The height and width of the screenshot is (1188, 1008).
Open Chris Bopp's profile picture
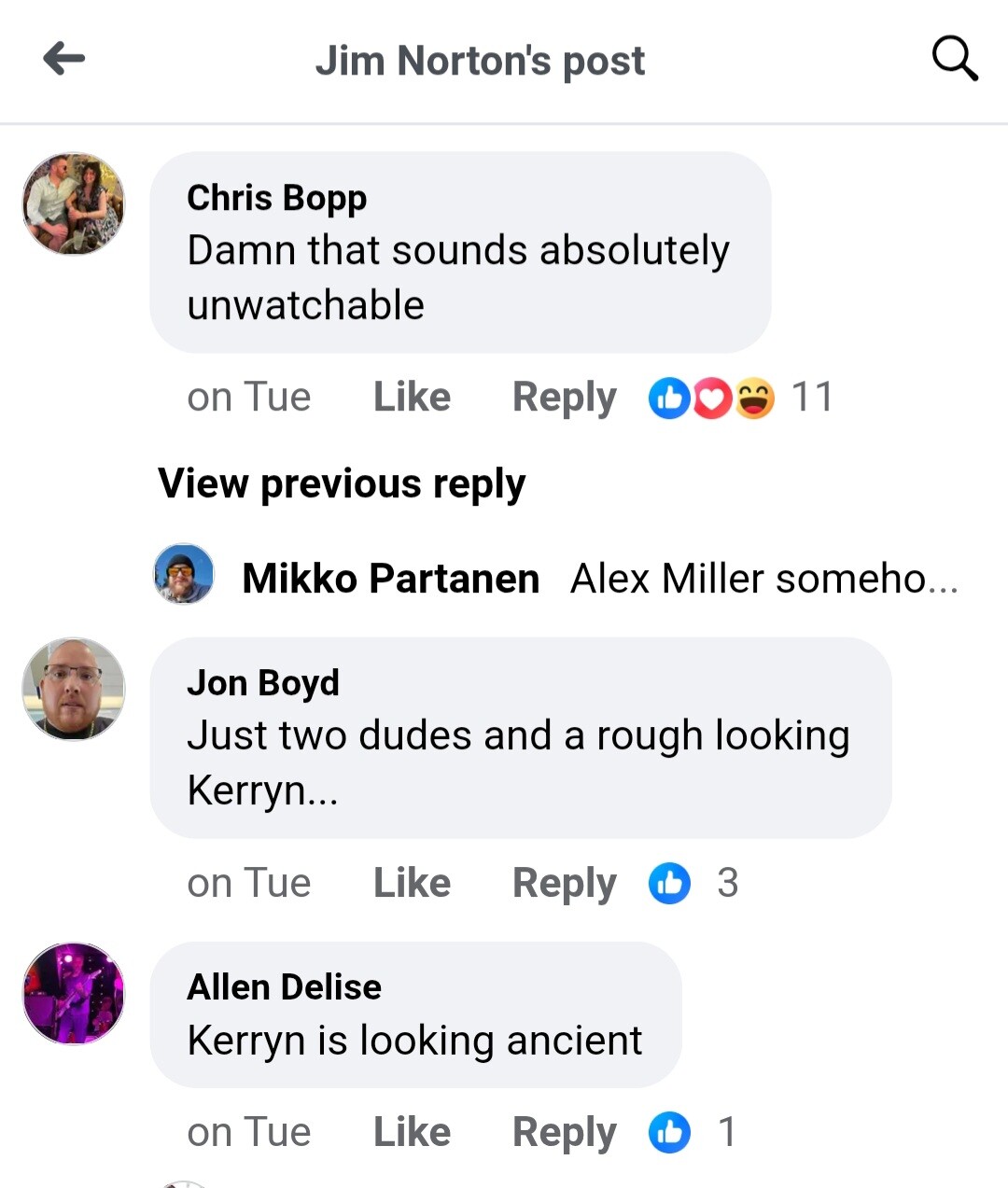pos(74,203)
